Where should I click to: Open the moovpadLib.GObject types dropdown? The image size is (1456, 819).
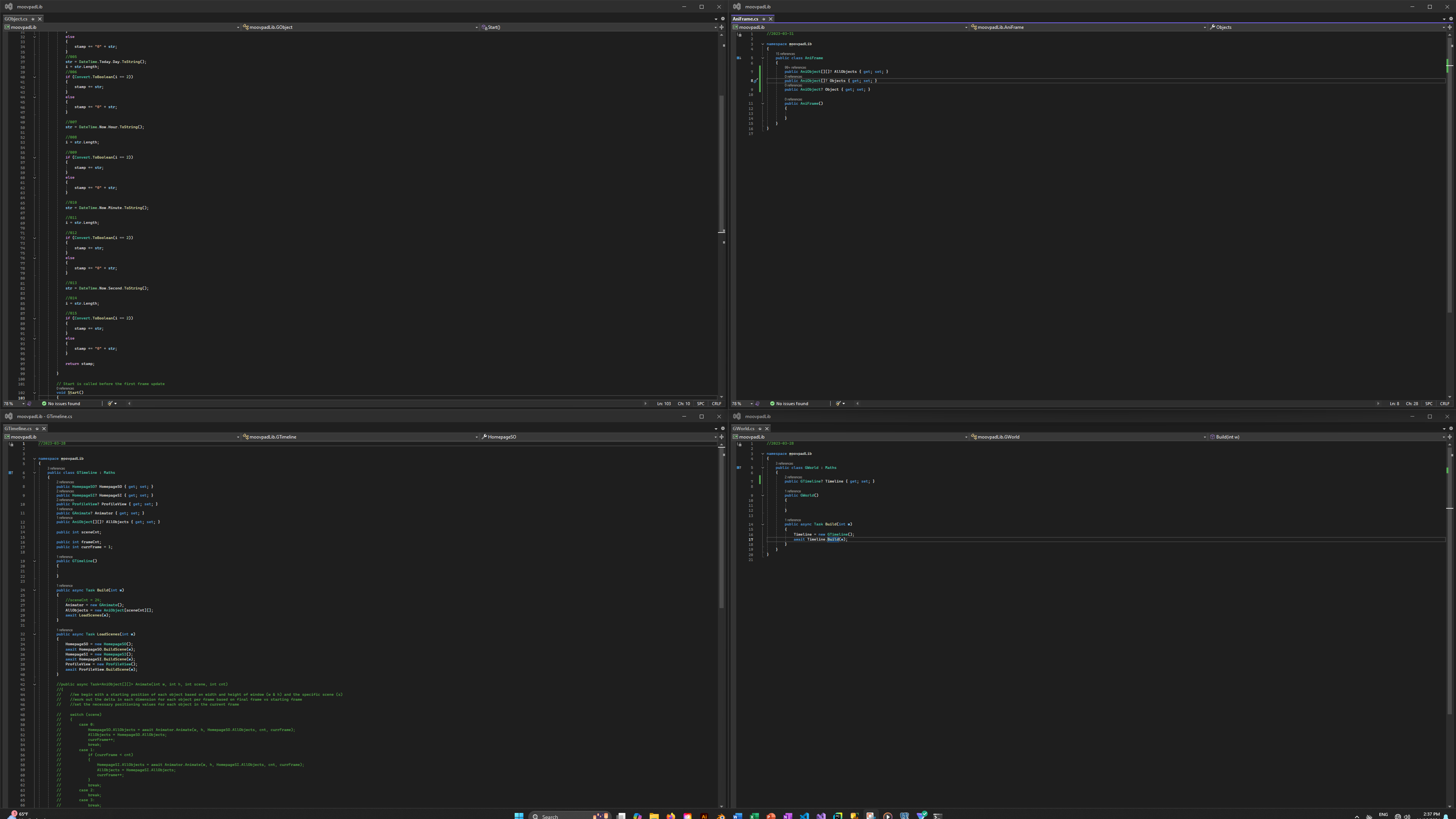[360, 27]
